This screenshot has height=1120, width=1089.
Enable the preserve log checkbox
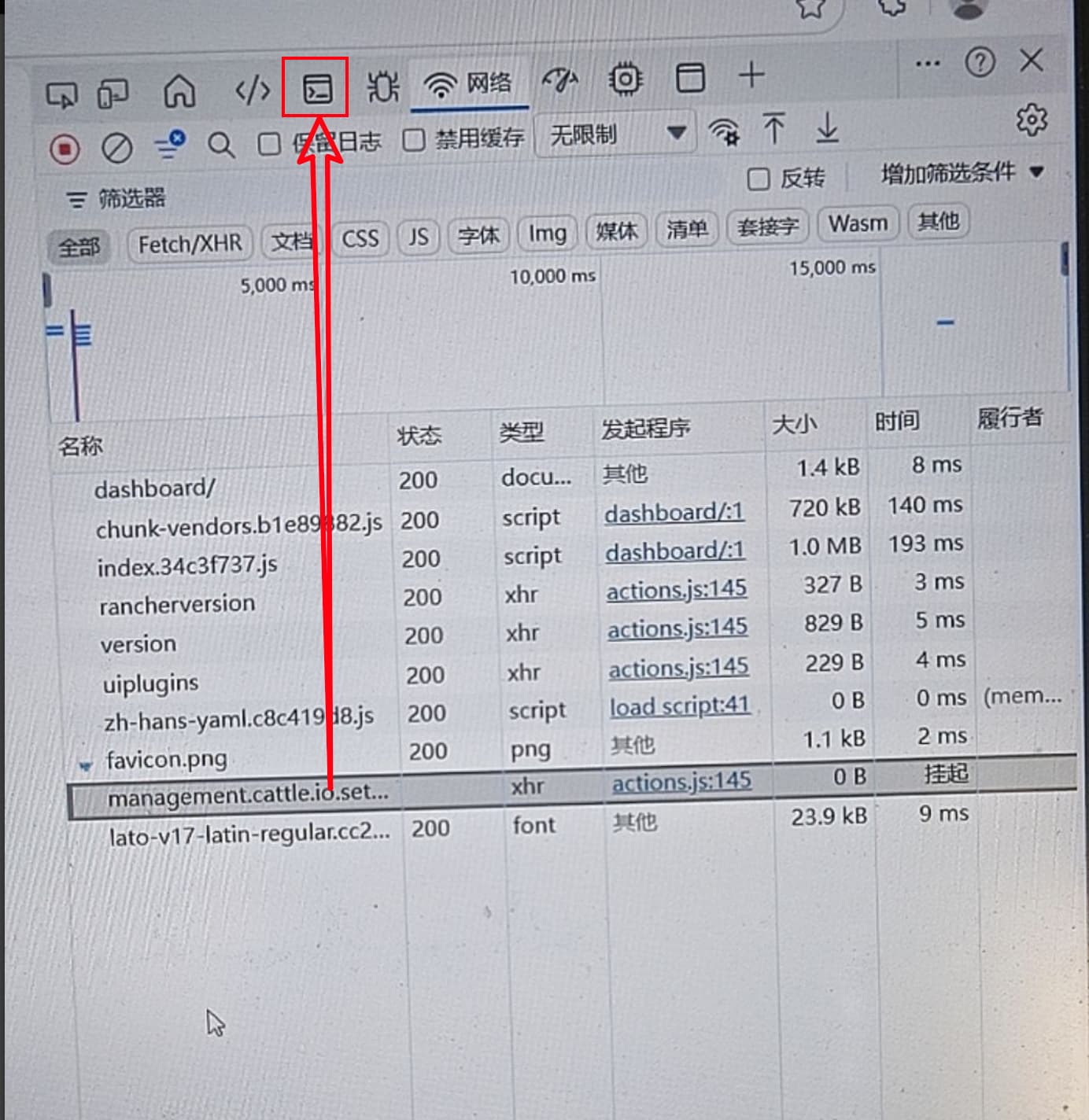click(x=269, y=144)
